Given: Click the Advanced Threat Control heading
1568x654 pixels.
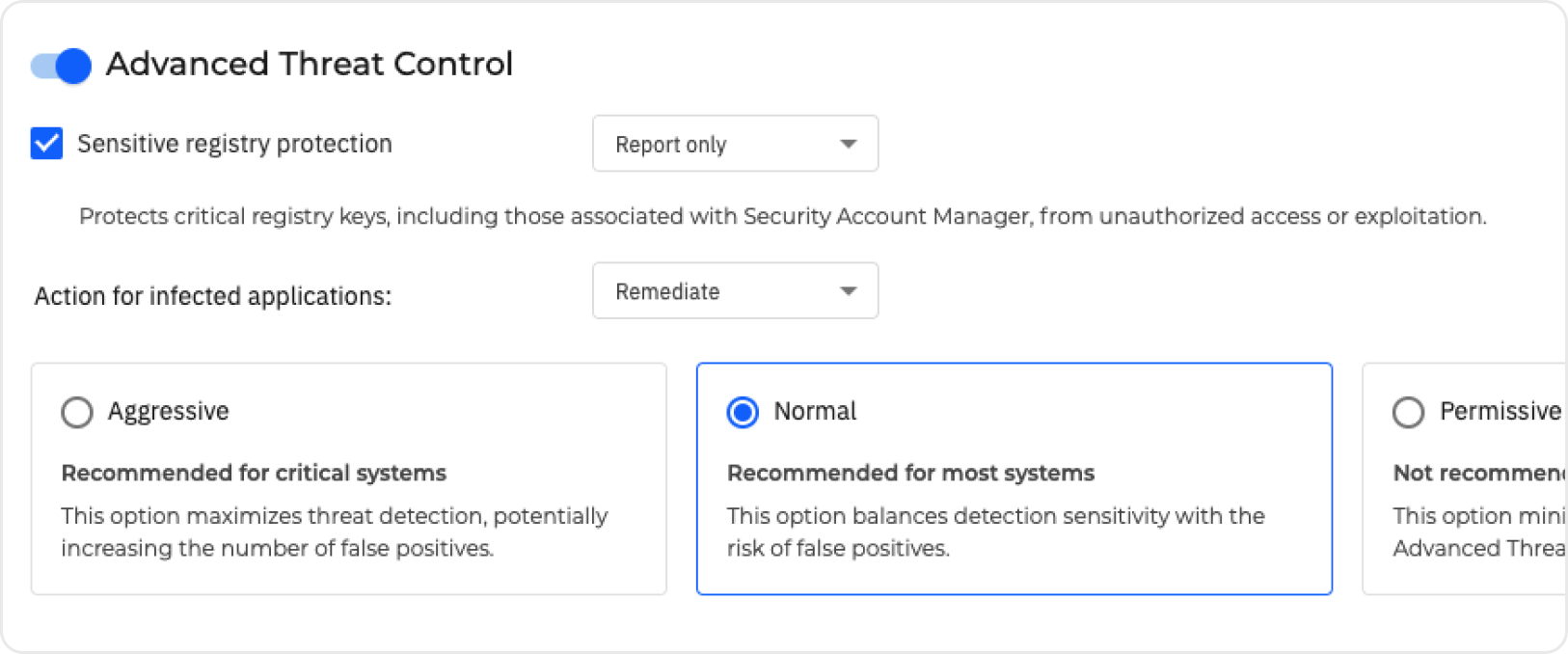Looking at the screenshot, I should point(310,64).
